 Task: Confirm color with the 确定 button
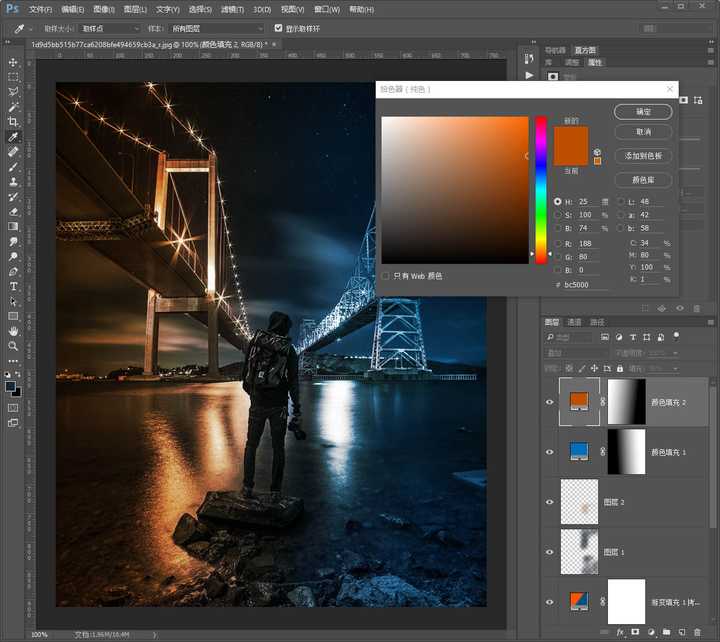tap(643, 112)
